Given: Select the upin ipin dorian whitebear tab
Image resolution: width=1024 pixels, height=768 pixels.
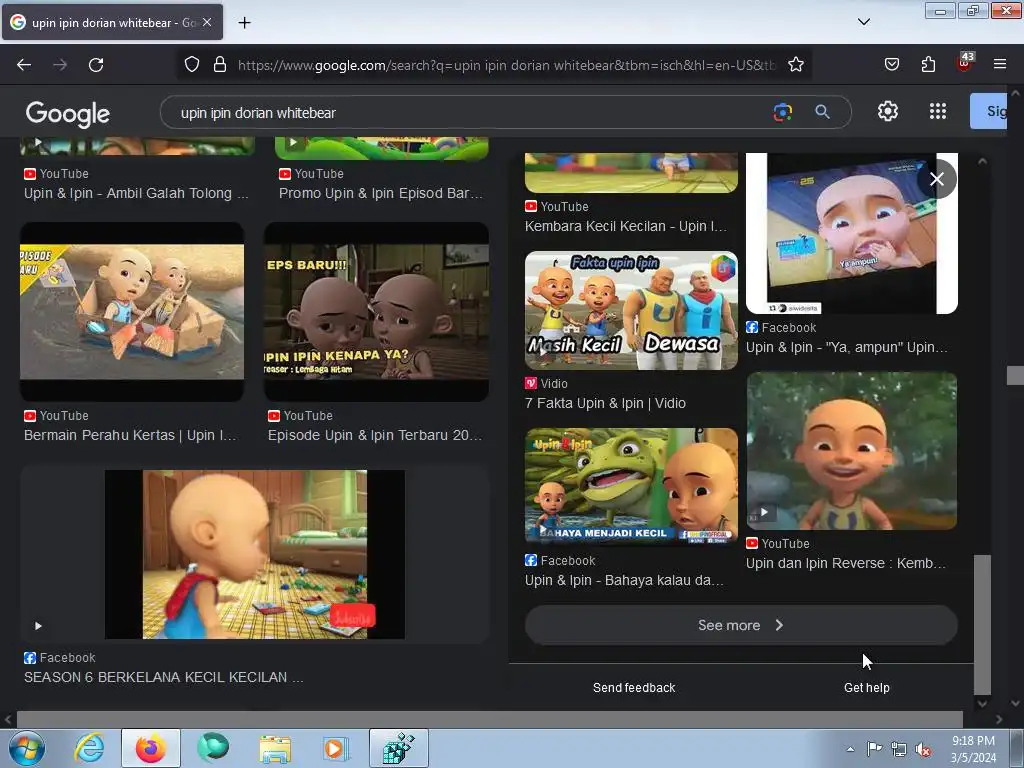Looking at the screenshot, I should point(112,22).
